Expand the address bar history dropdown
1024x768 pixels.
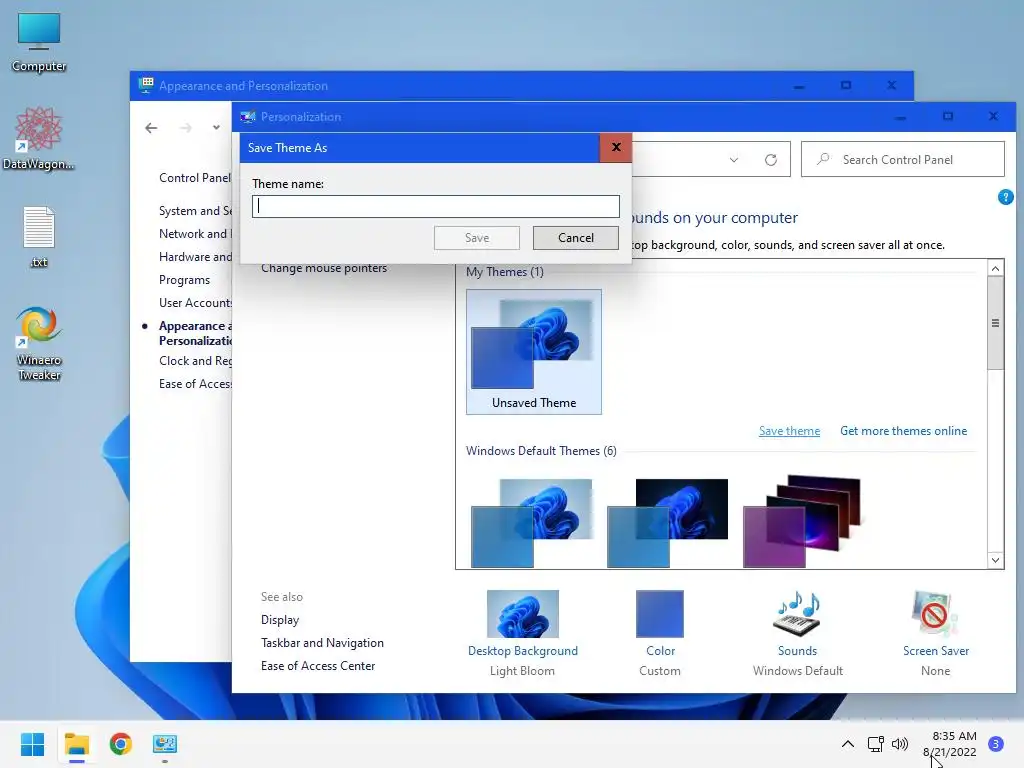(734, 160)
